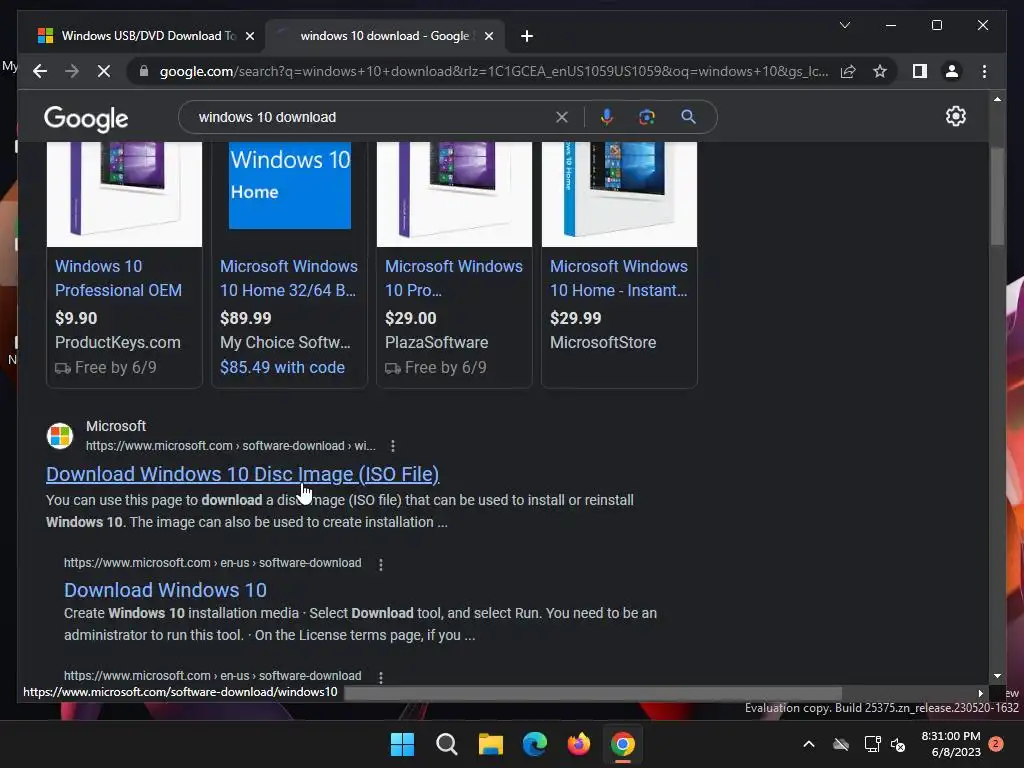Click Windows 10 Home Instant box image
Viewport: 1024px width, 768px height.
619,195
